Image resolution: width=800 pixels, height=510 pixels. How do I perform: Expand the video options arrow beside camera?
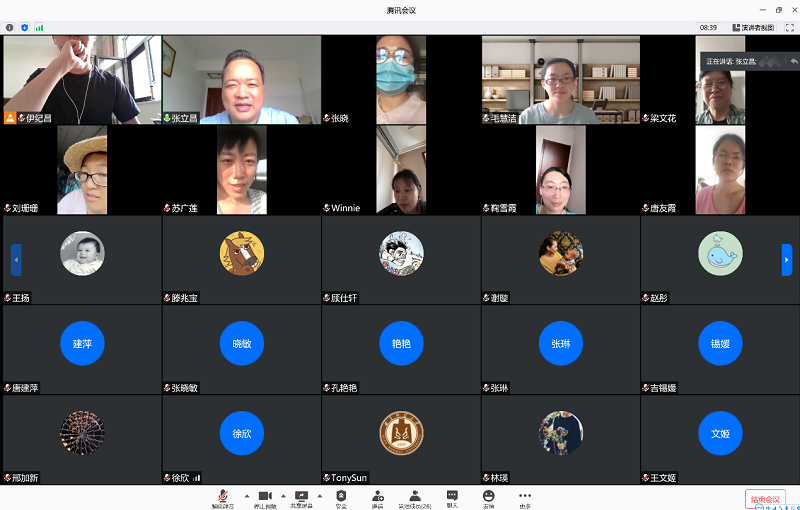(x=282, y=495)
